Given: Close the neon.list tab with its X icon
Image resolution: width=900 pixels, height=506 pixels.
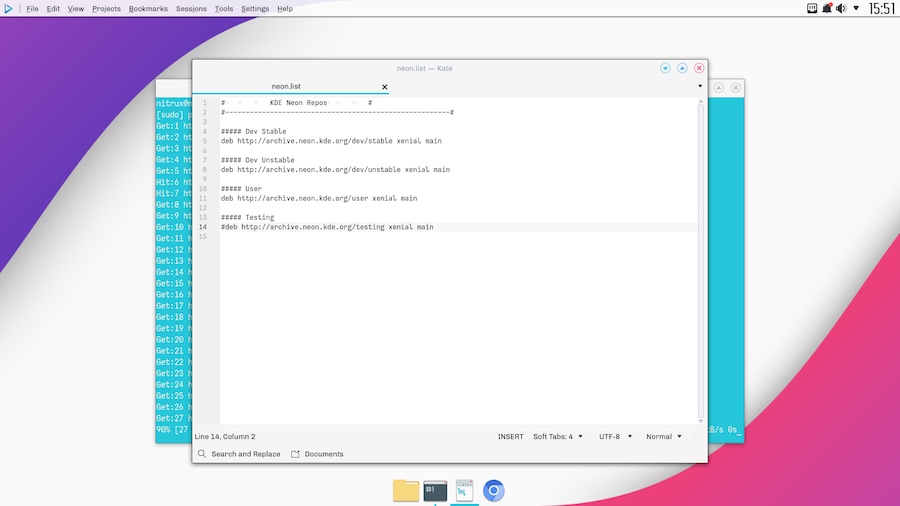Looking at the screenshot, I should [x=384, y=87].
